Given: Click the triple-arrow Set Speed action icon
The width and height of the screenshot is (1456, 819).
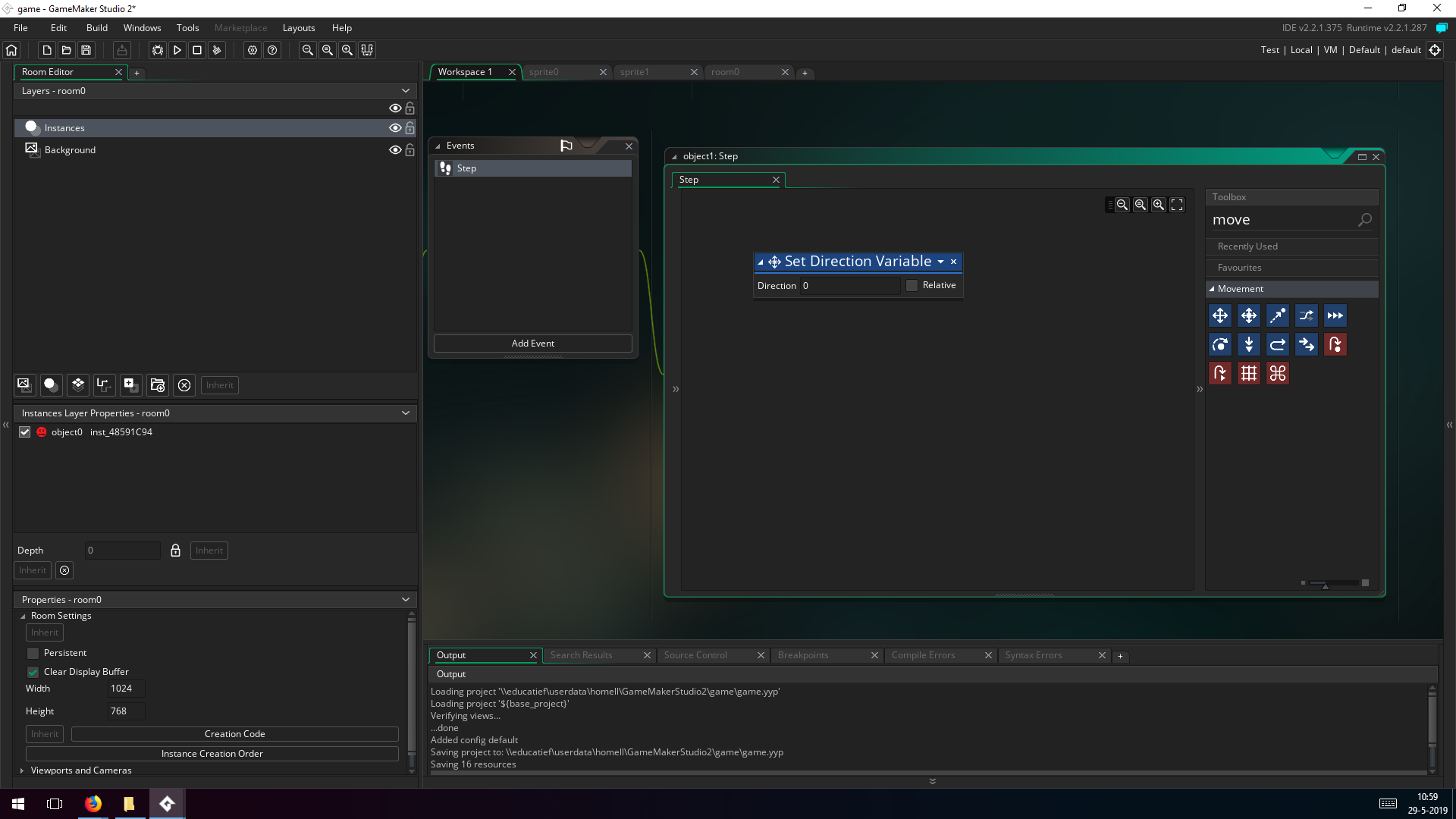Looking at the screenshot, I should point(1335,316).
